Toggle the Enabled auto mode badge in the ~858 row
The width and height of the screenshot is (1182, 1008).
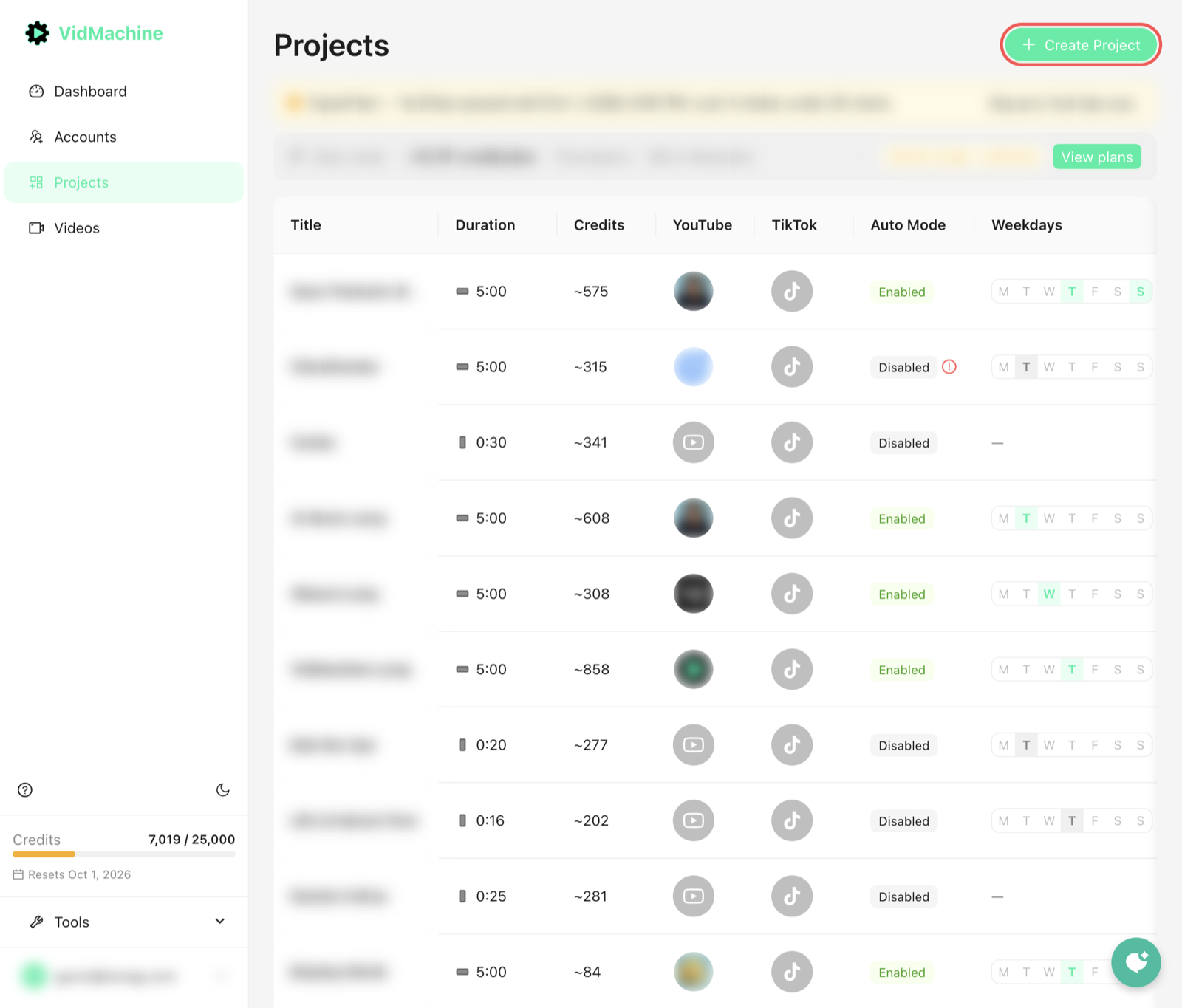coord(902,670)
